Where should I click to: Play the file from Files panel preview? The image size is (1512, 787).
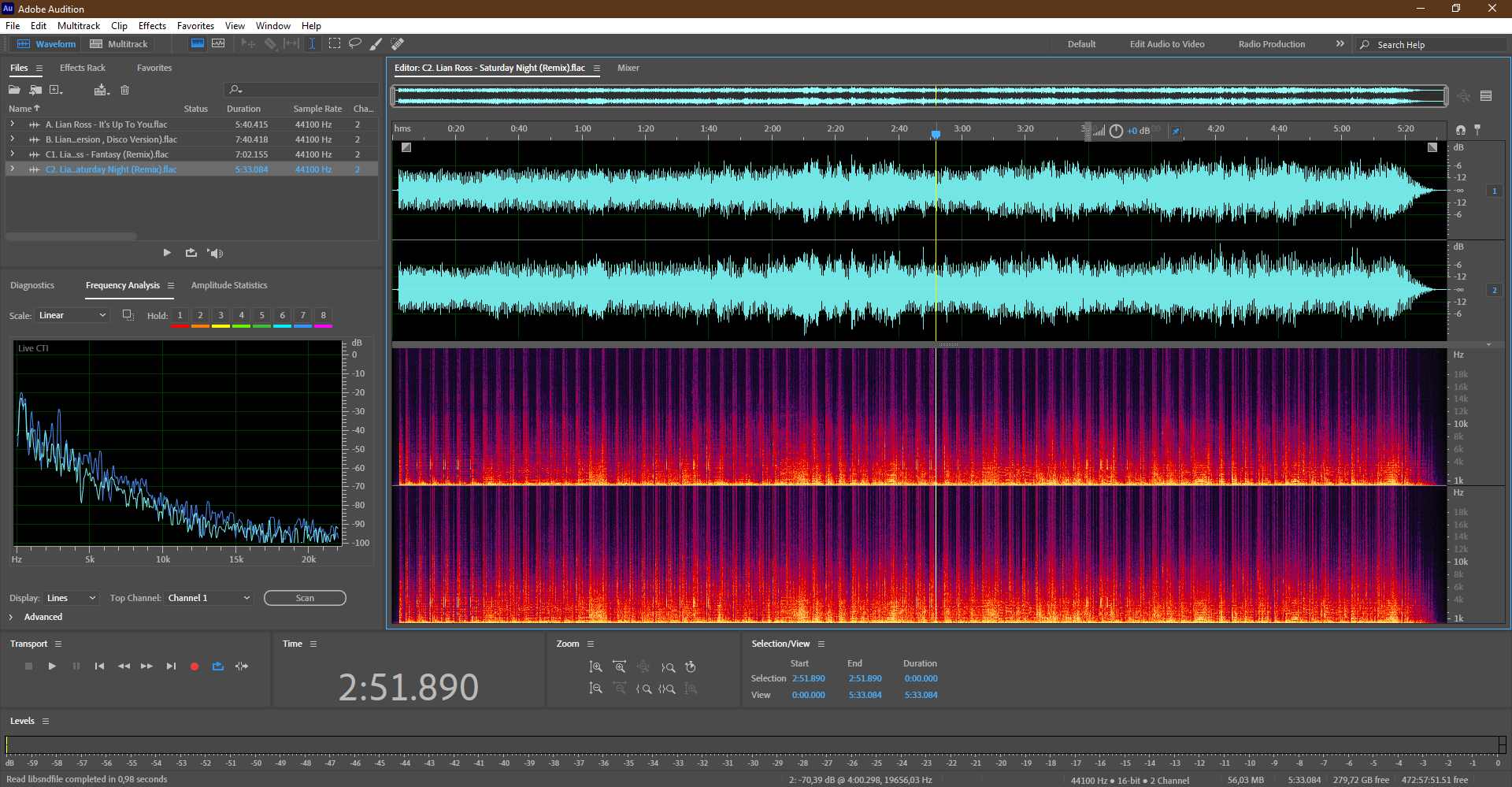click(167, 253)
